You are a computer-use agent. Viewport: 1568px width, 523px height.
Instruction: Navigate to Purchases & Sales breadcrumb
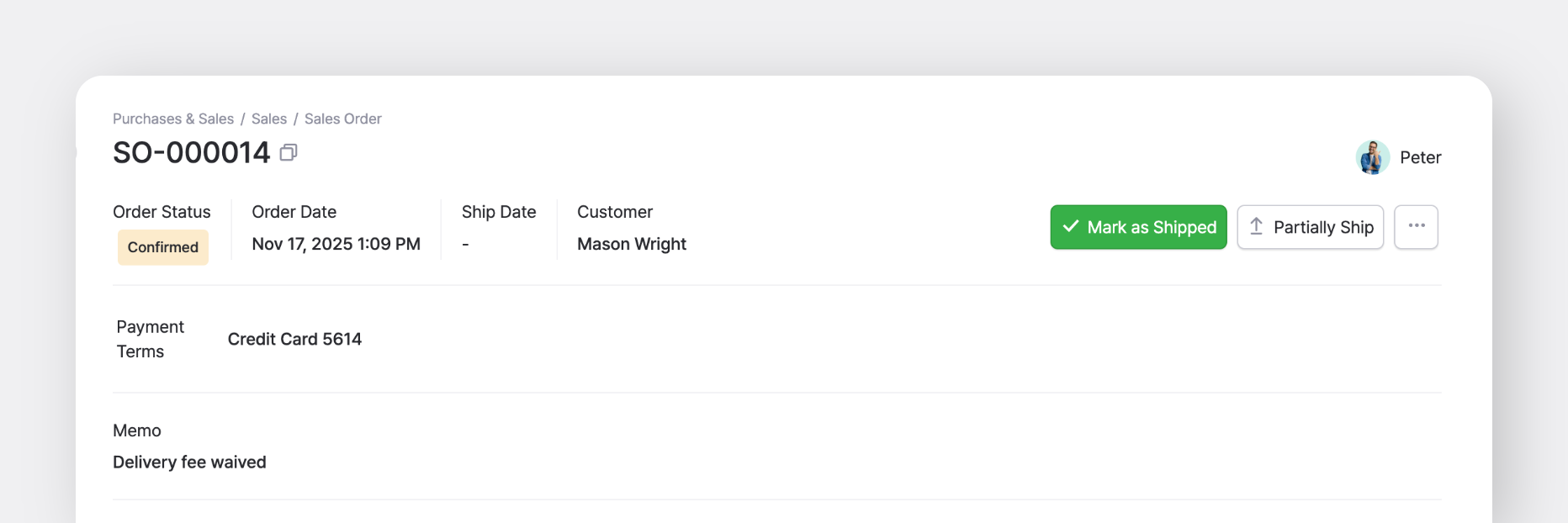pos(172,119)
